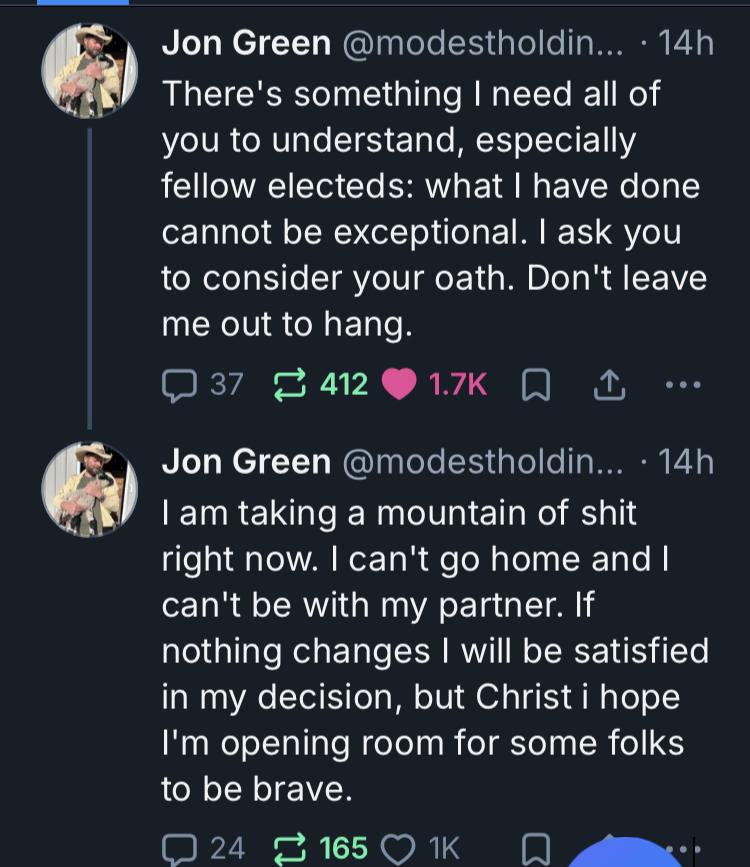Bookmark the 'room for some folks' tweet
Image resolution: width=750 pixels, height=867 pixels.
click(x=535, y=847)
